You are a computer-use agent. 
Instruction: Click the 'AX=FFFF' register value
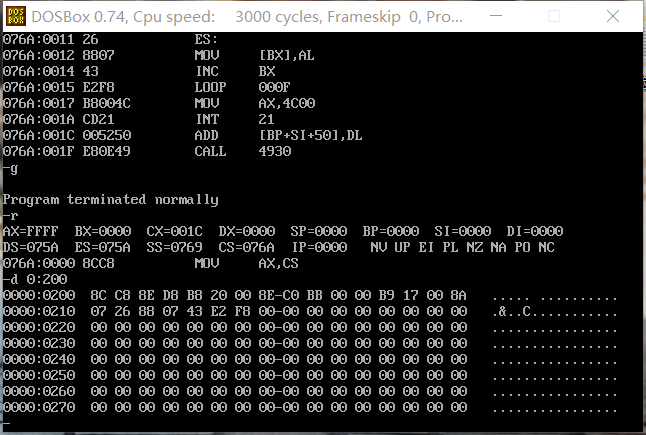click(x=30, y=231)
